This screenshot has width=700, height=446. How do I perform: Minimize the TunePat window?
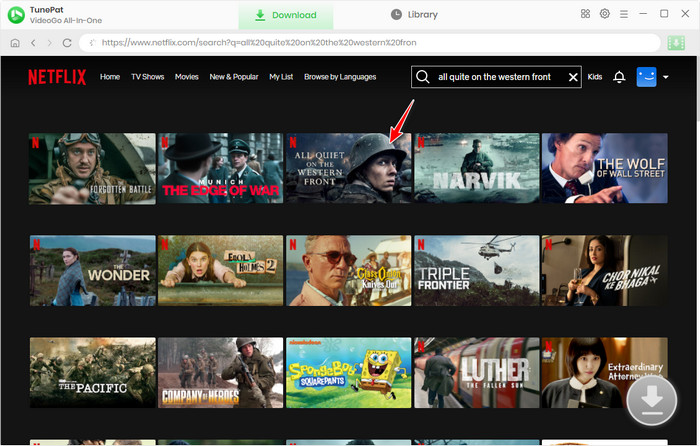643,14
